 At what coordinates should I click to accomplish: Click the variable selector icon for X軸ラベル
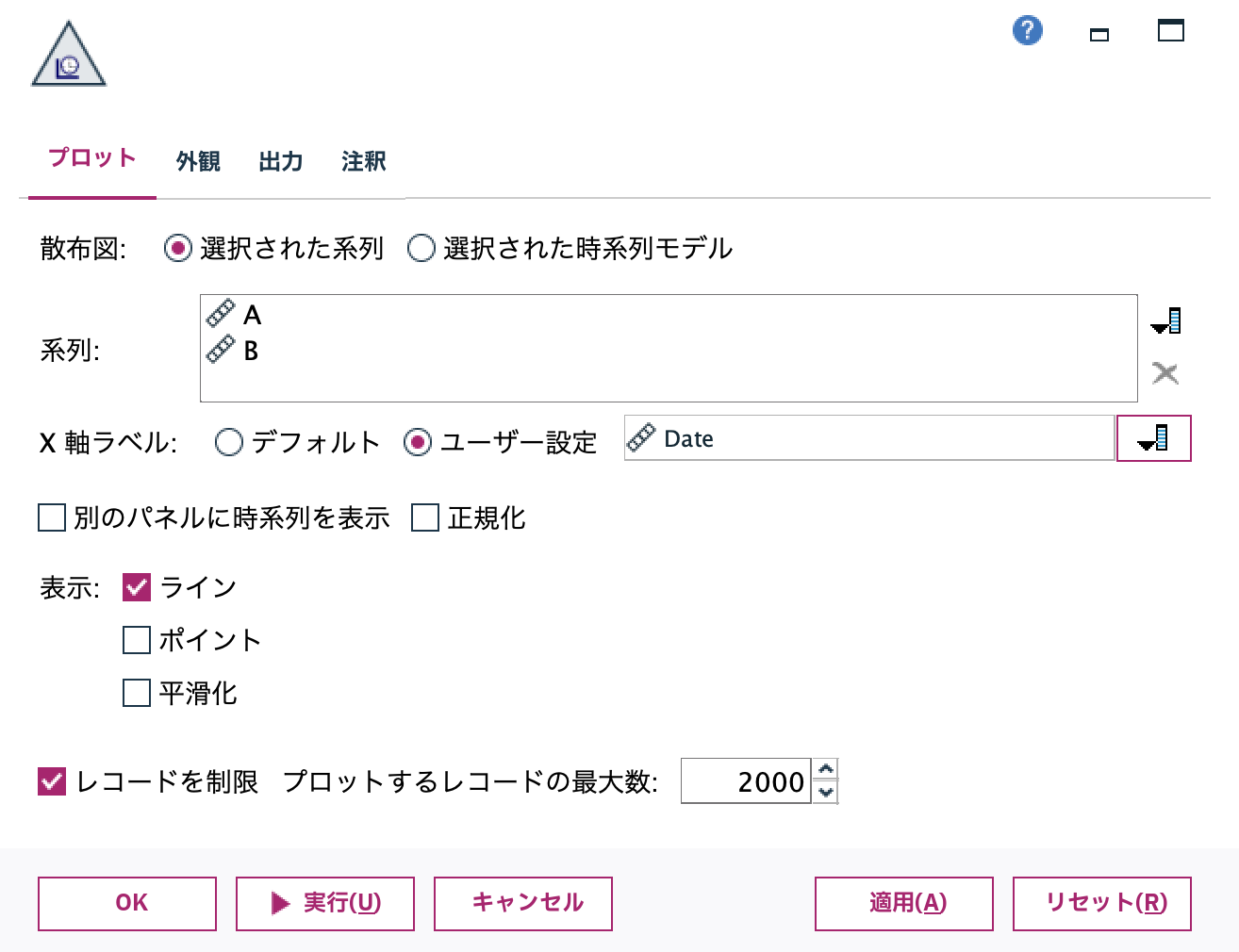(x=1153, y=437)
